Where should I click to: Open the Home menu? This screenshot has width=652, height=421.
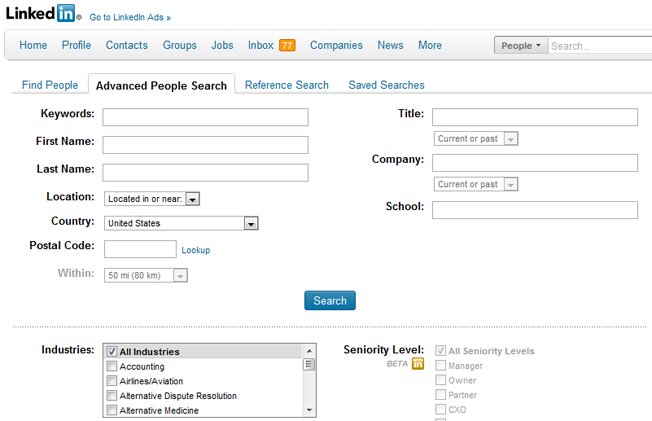pyautogui.click(x=33, y=45)
